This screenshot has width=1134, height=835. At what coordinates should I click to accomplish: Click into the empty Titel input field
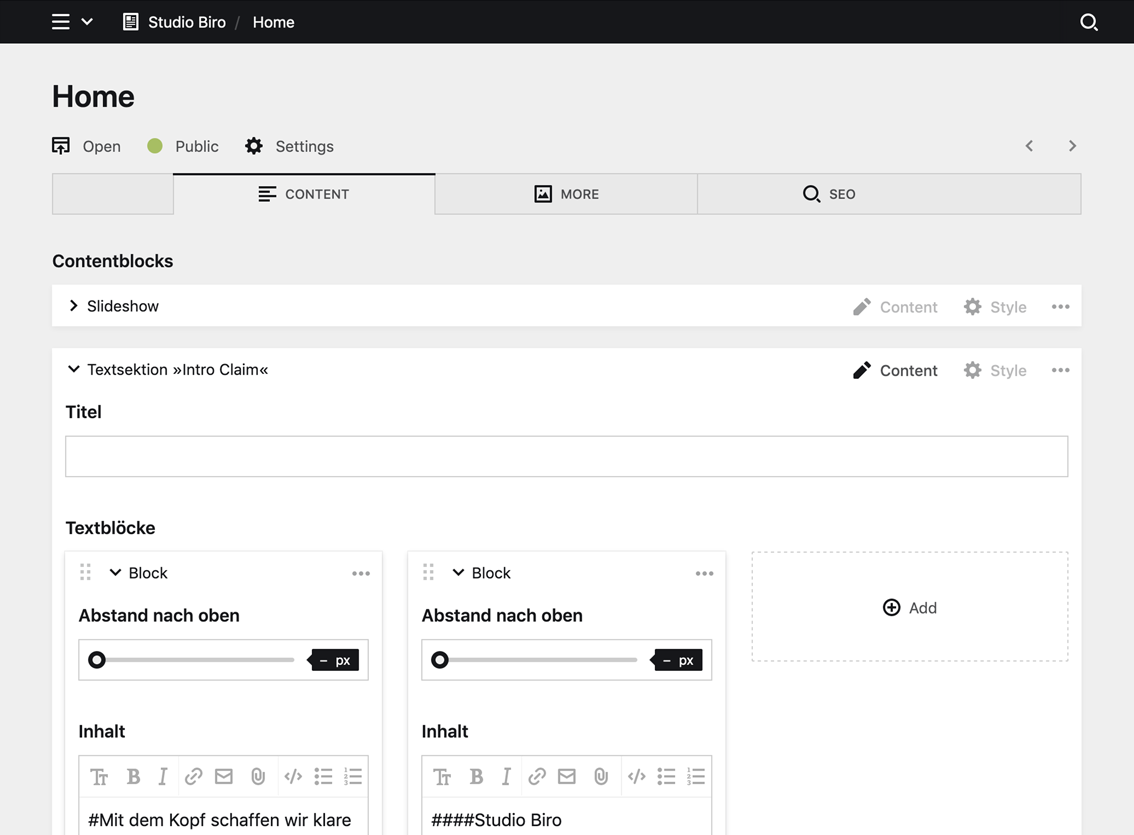click(x=566, y=456)
